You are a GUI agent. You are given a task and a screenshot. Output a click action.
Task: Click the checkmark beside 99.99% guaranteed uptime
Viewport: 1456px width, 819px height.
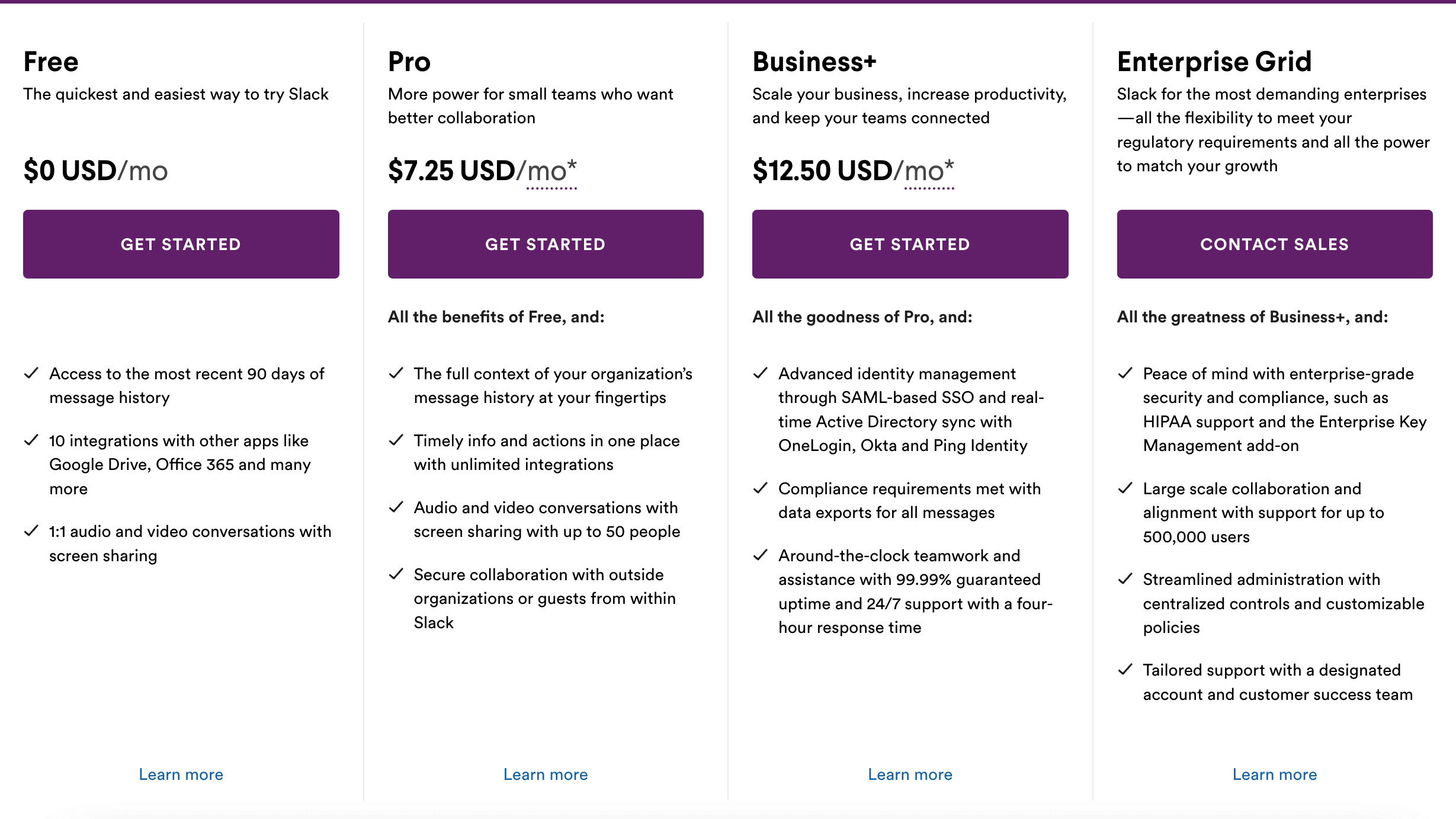(759, 555)
